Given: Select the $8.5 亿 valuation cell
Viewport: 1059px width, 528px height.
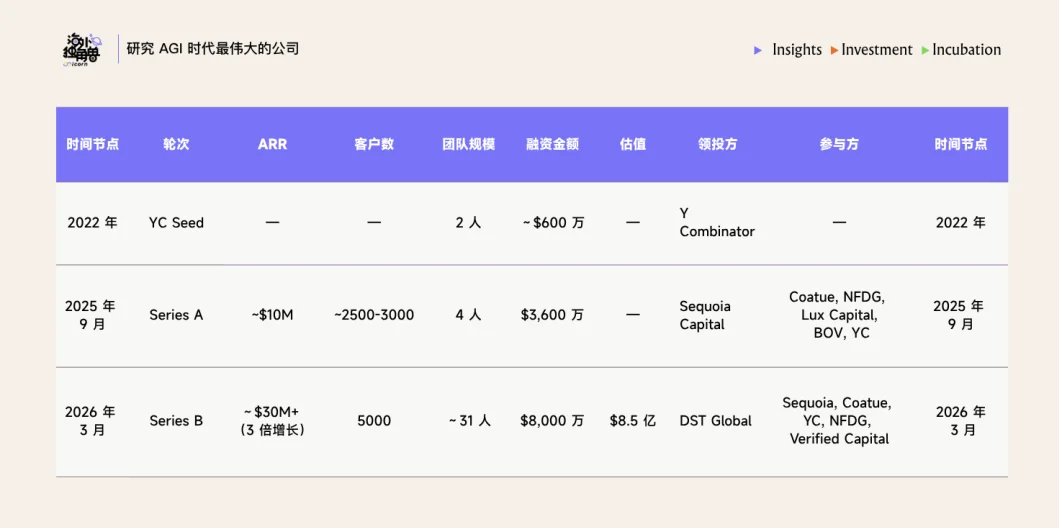Looking at the screenshot, I should (x=633, y=421).
